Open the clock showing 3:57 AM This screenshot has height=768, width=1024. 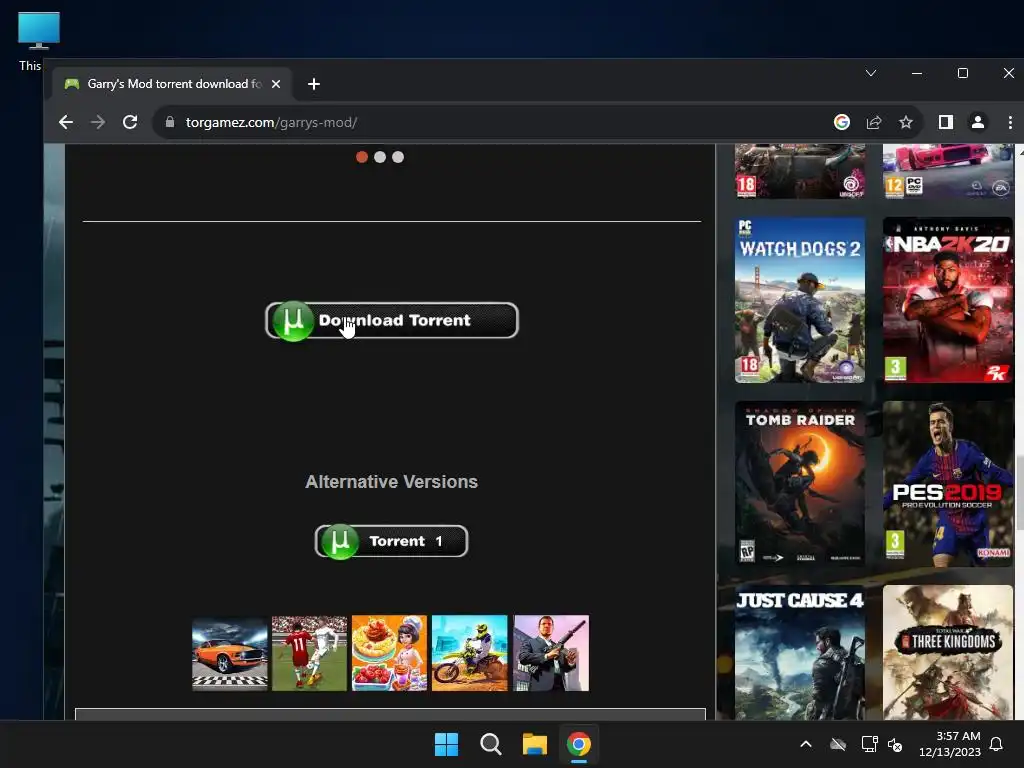[950, 744]
